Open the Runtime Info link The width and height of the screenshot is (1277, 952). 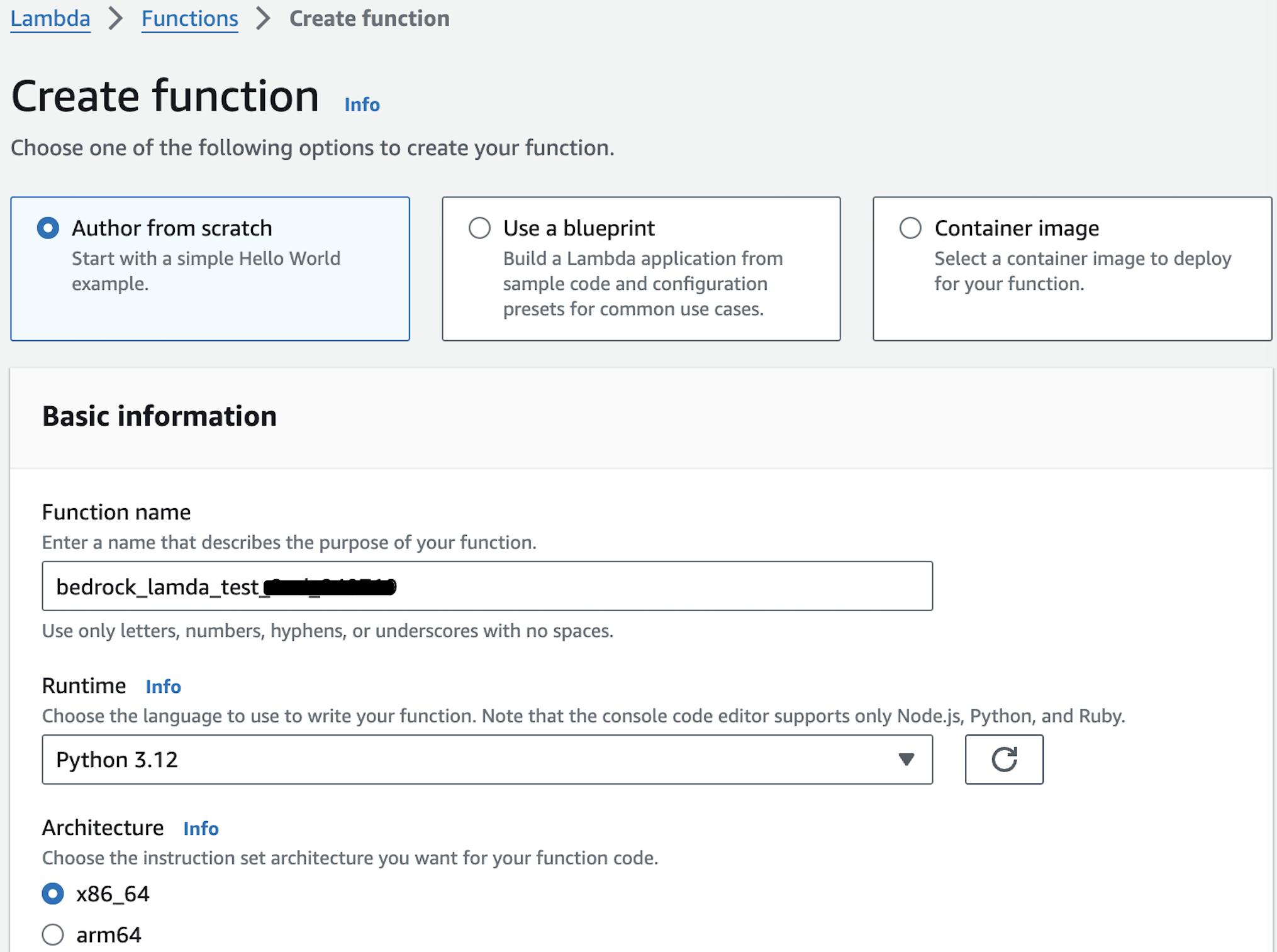[x=163, y=686]
